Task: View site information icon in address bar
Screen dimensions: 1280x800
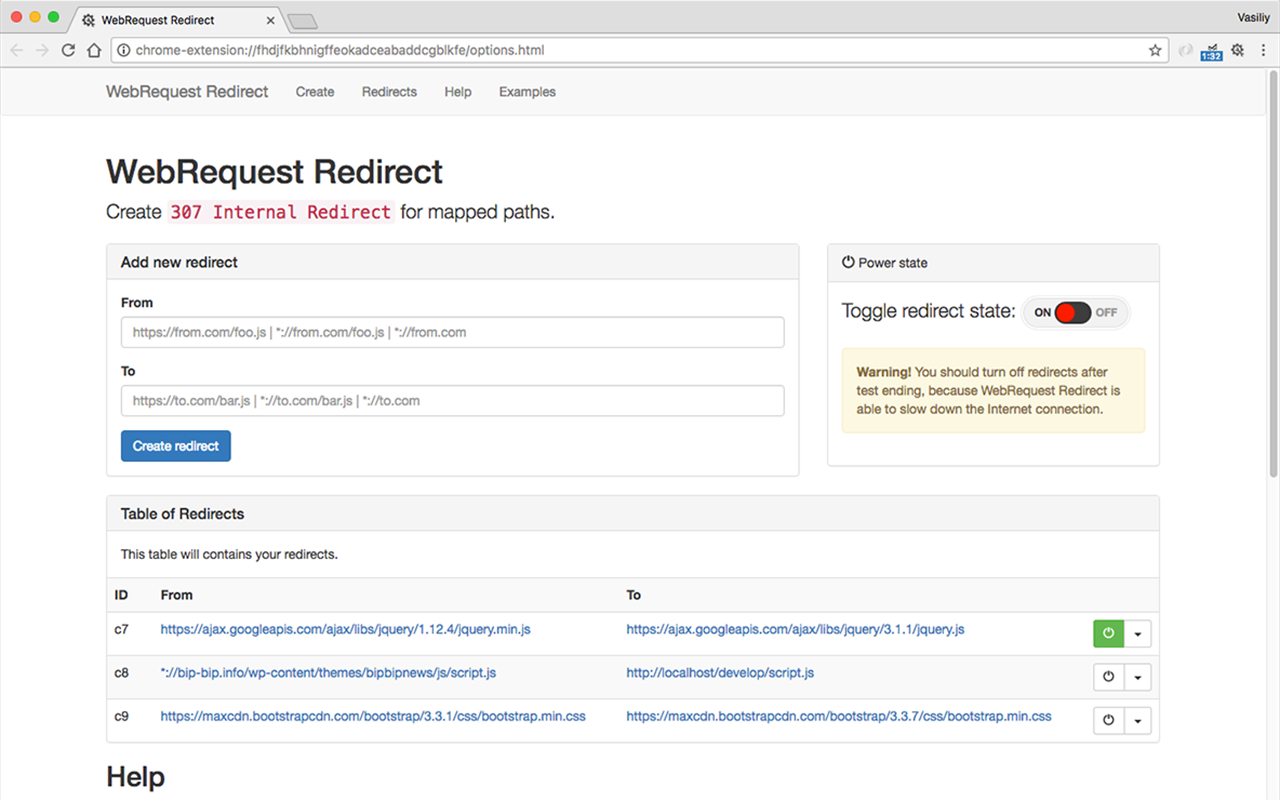Action: tap(125, 50)
